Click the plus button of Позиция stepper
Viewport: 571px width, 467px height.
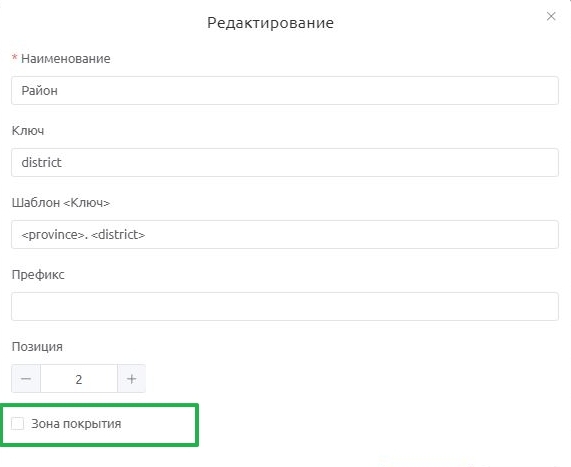click(131, 379)
